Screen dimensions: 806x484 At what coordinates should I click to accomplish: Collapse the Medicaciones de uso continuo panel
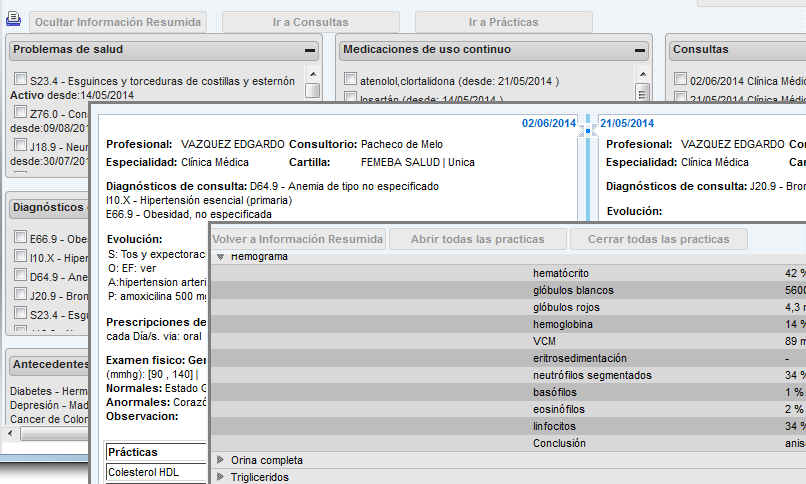click(x=639, y=50)
